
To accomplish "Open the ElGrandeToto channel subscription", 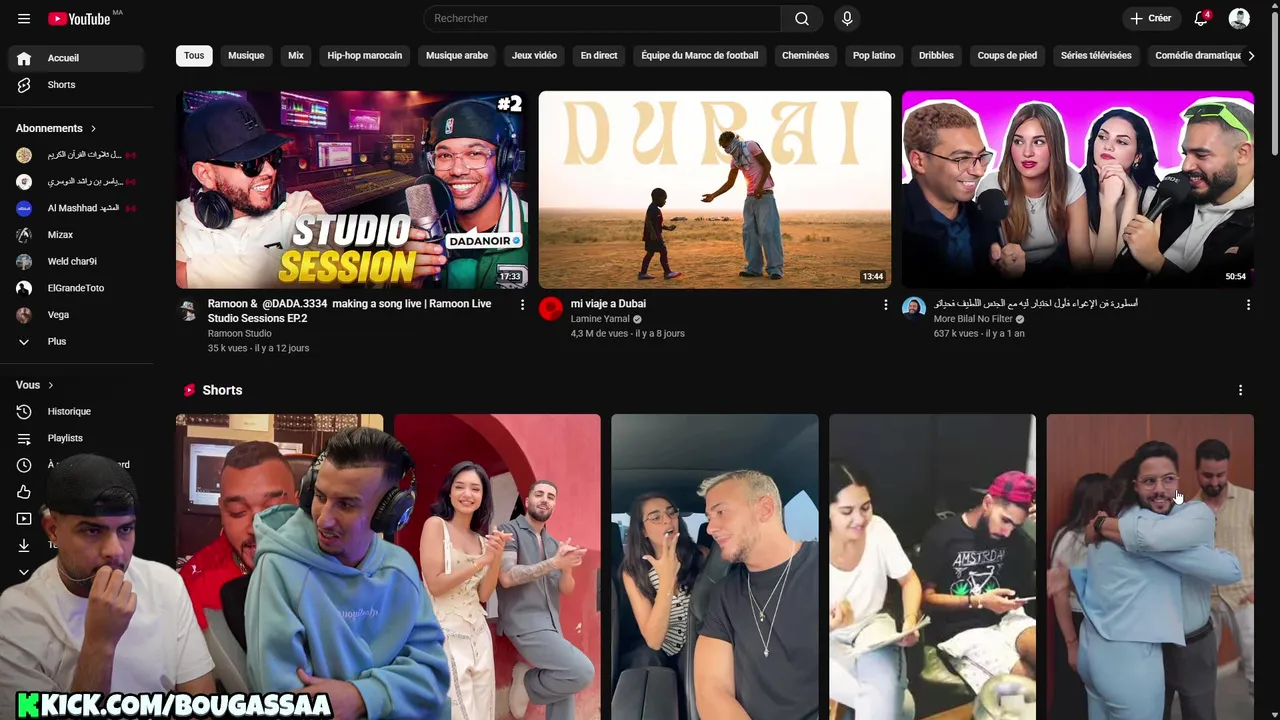I will pyautogui.click(x=76, y=288).
